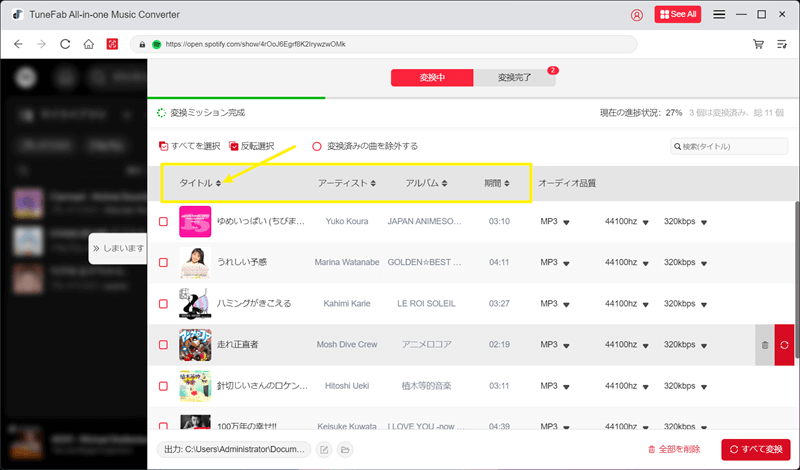Click artist name Kahimi Karie
800x470 pixels.
(x=347, y=304)
